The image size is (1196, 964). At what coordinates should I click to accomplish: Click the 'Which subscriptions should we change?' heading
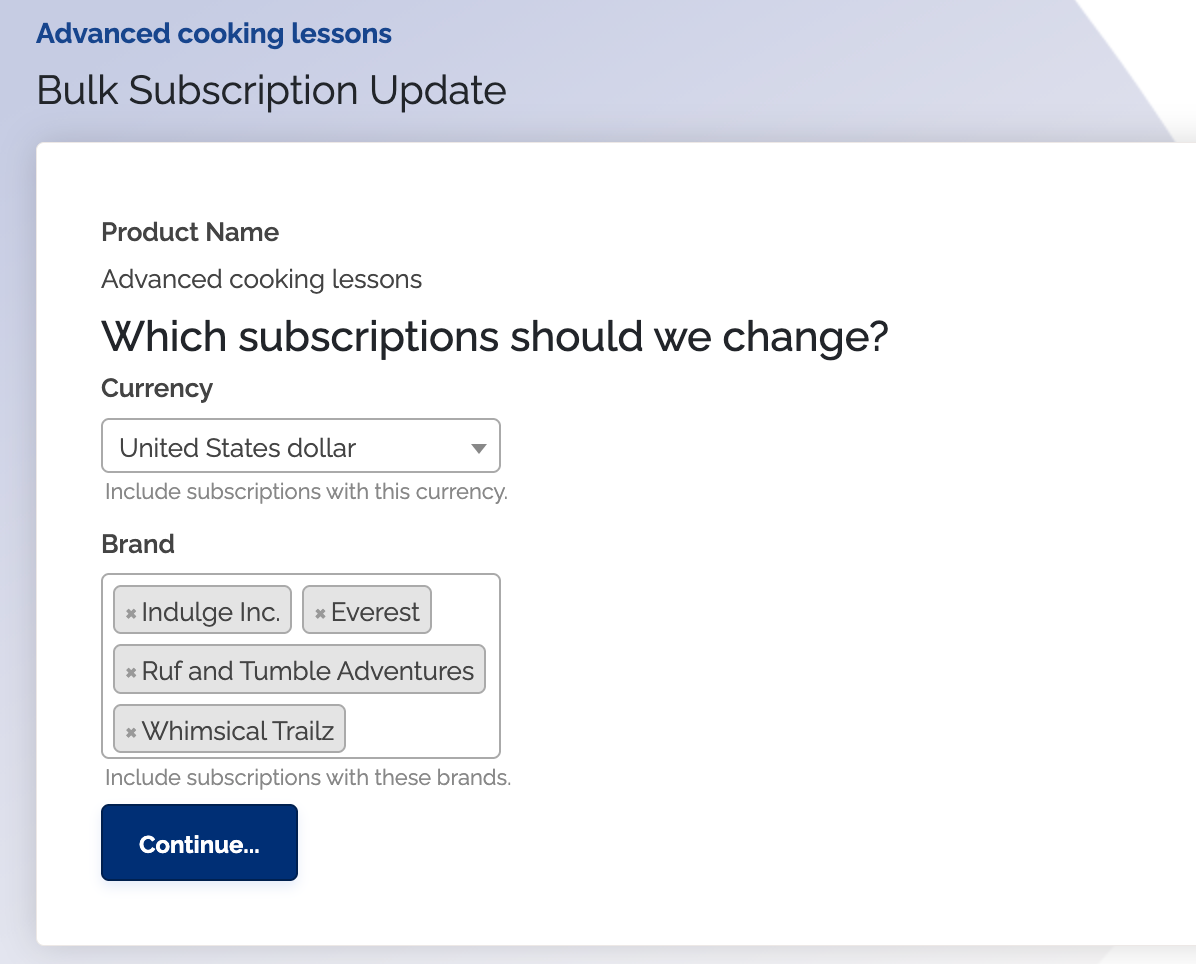point(494,337)
